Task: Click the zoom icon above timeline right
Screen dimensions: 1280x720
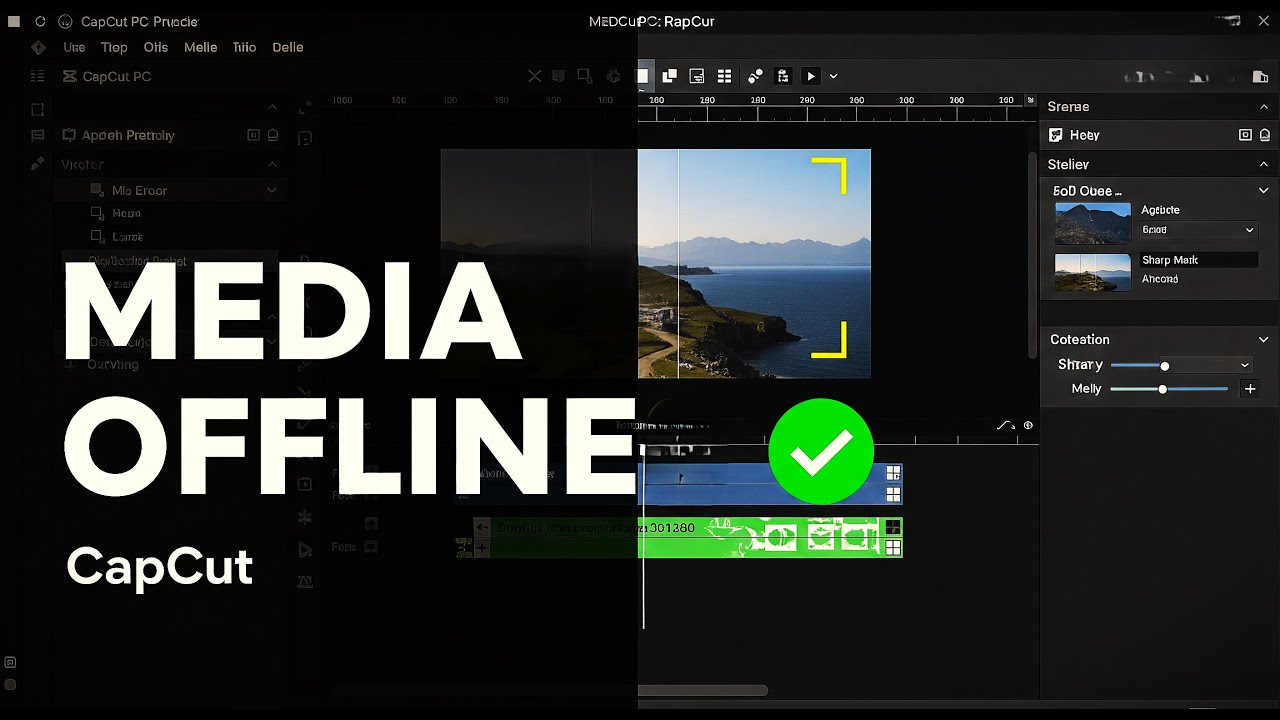Action: click(1028, 426)
